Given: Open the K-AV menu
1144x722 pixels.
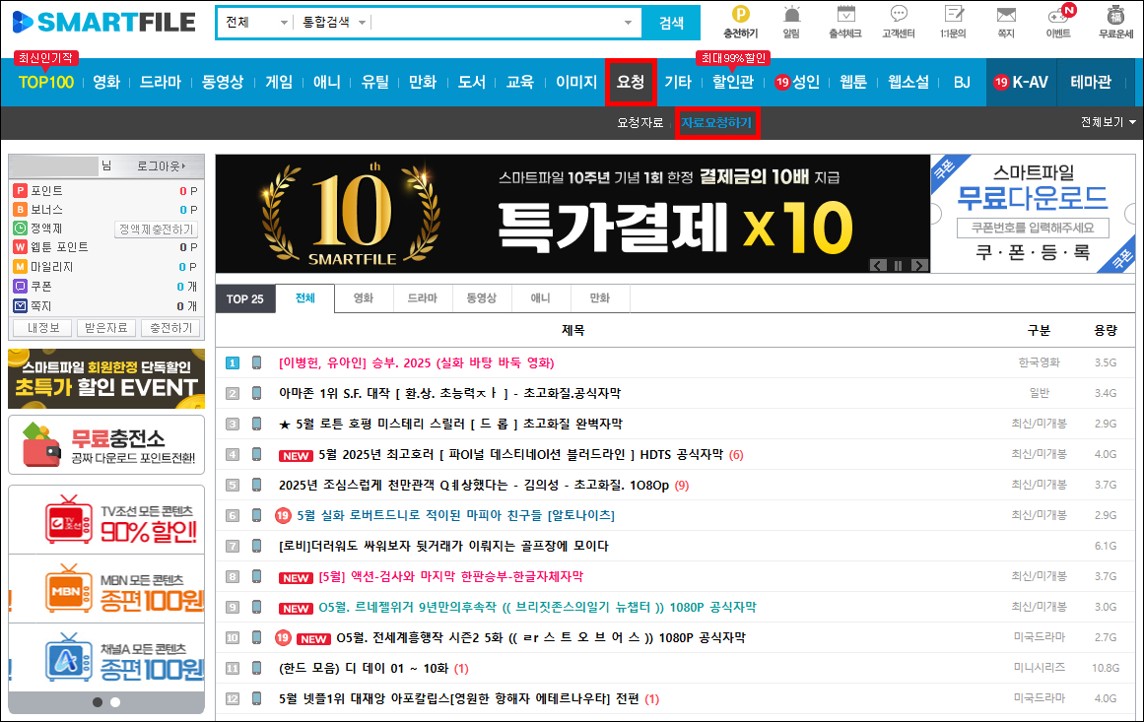Looking at the screenshot, I should [x=1021, y=82].
